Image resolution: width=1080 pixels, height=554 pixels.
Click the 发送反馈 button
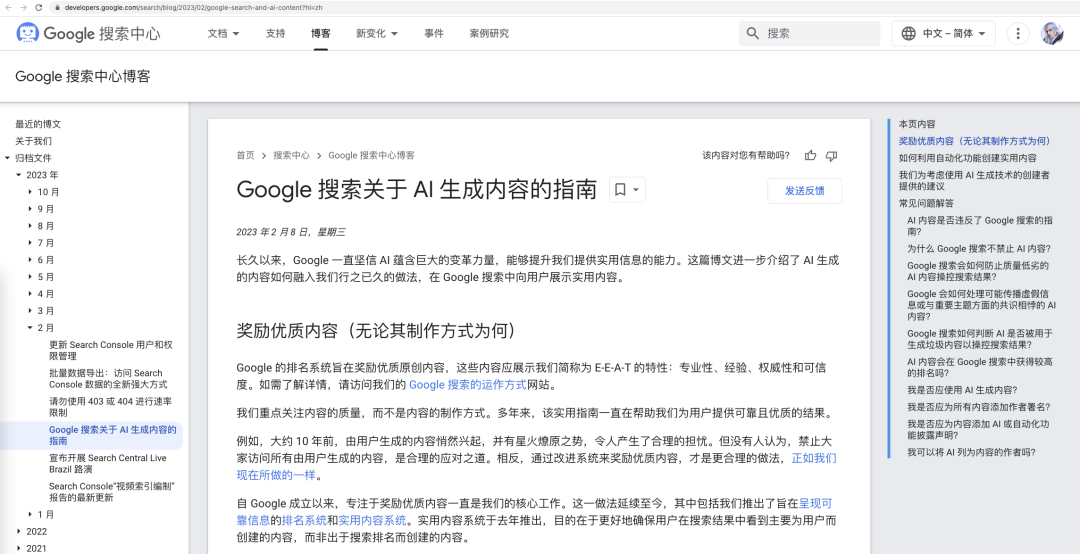[804, 191]
